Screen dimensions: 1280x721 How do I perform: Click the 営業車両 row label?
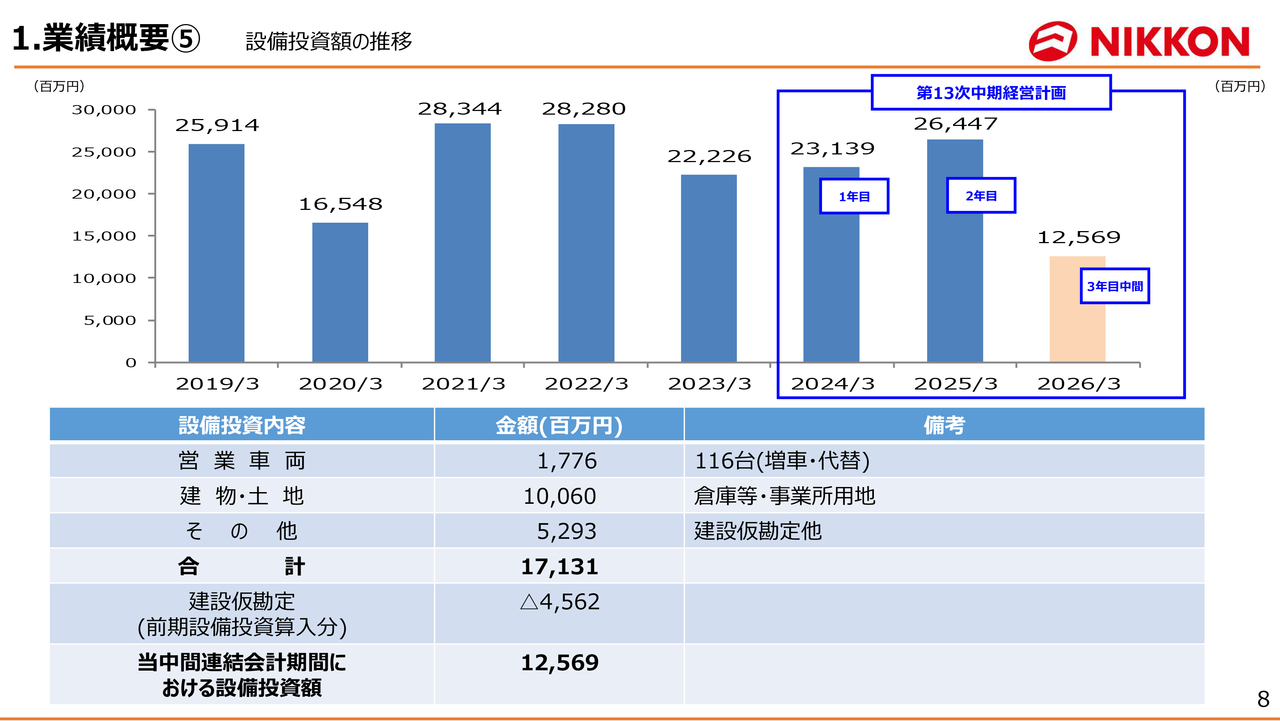[x=242, y=461]
